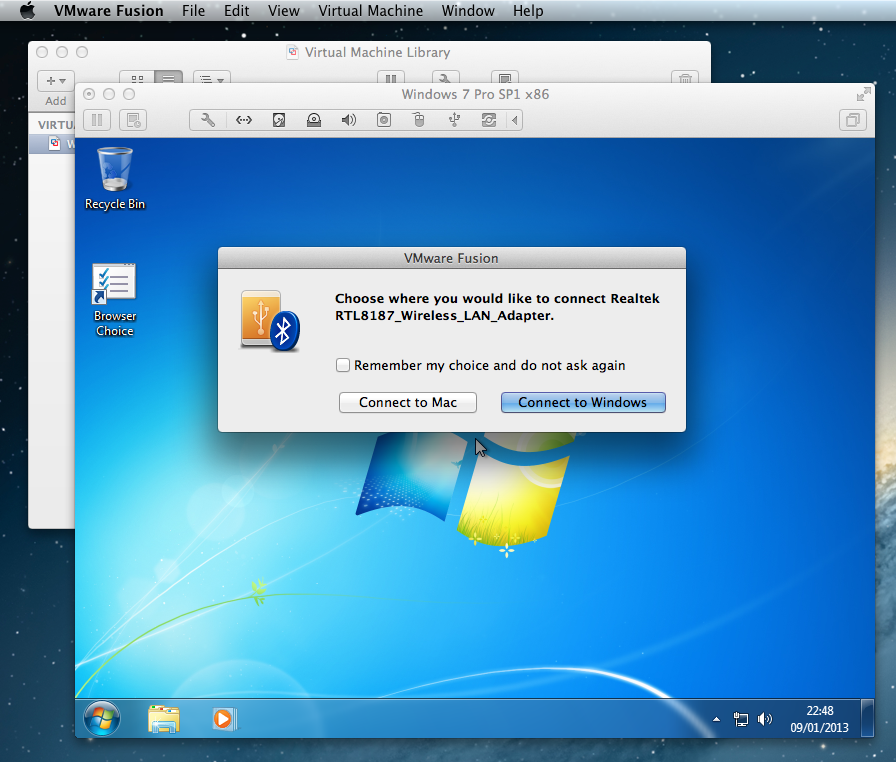Click the sound speaker icon in VM toolbar
The width and height of the screenshot is (896, 762).
348,120
